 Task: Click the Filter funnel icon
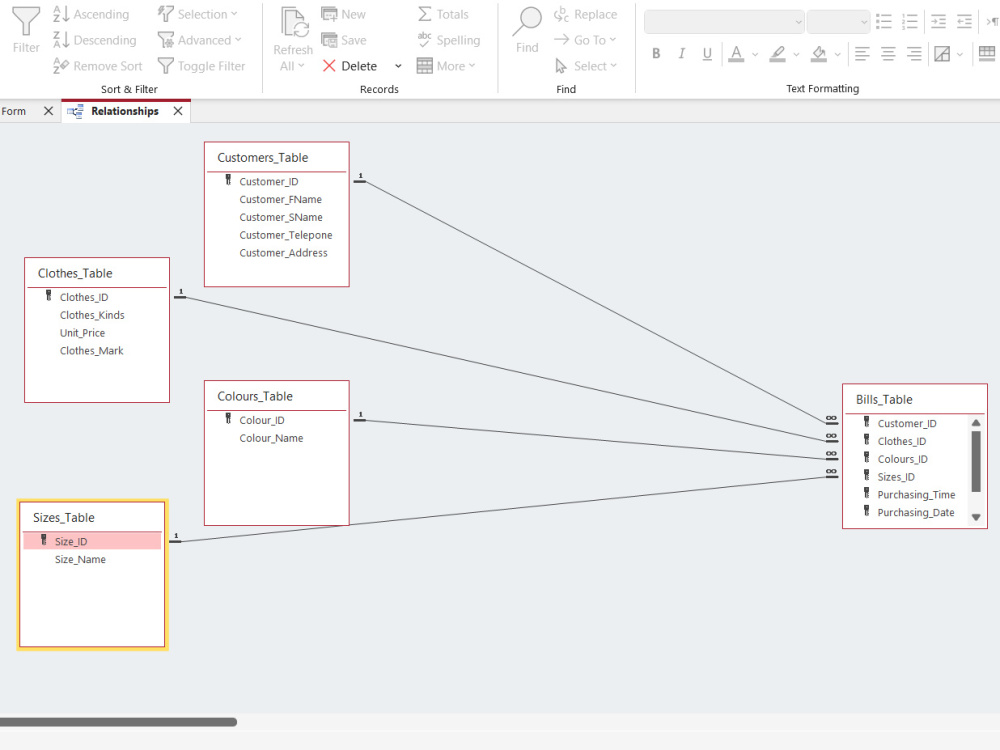[x=26, y=21]
